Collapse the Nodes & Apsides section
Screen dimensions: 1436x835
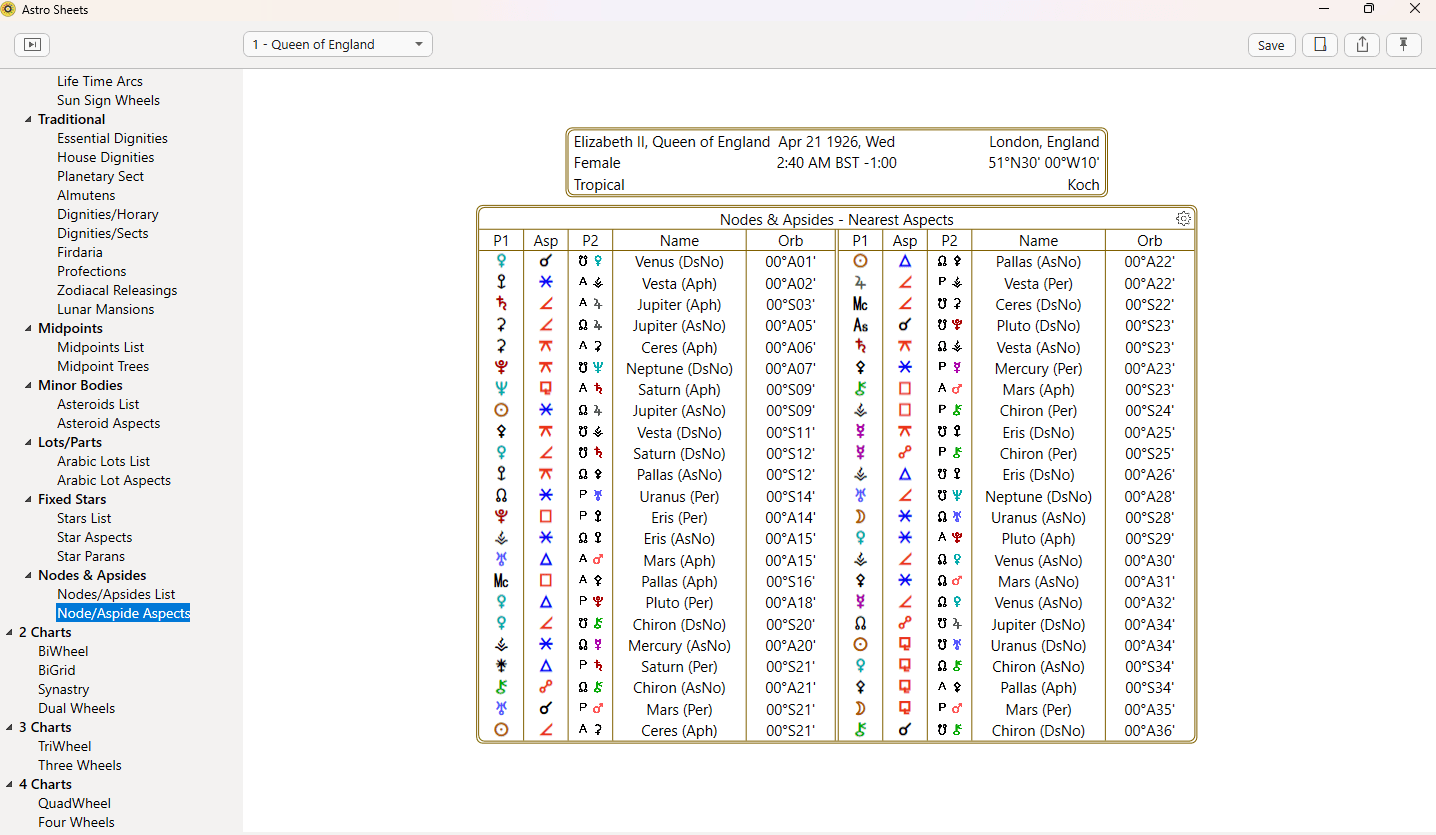28,576
